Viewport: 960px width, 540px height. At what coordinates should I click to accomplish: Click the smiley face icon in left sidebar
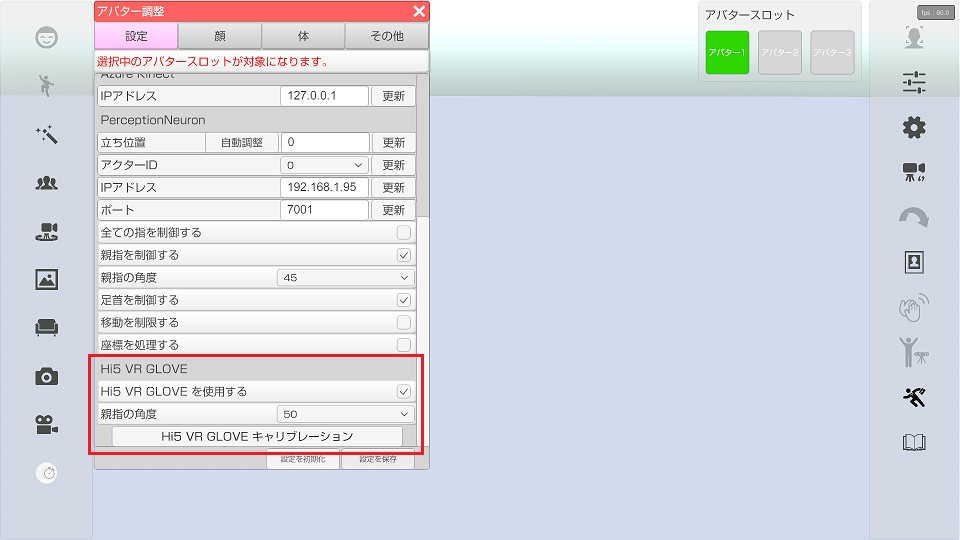point(47,38)
